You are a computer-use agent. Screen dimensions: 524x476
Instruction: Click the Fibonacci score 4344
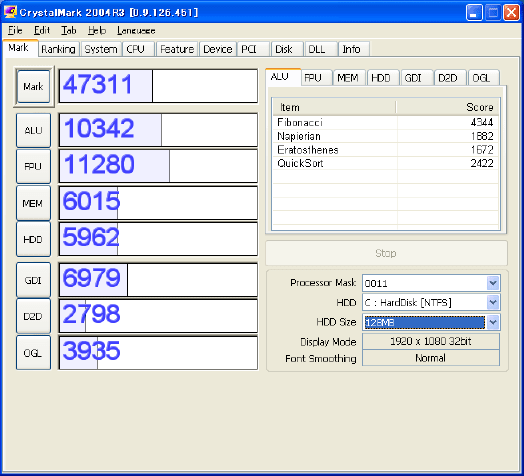(x=482, y=122)
